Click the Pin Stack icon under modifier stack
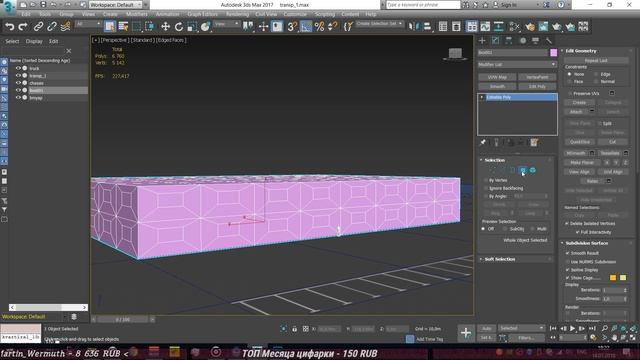640x360 pixels. (x=483, y=142)
